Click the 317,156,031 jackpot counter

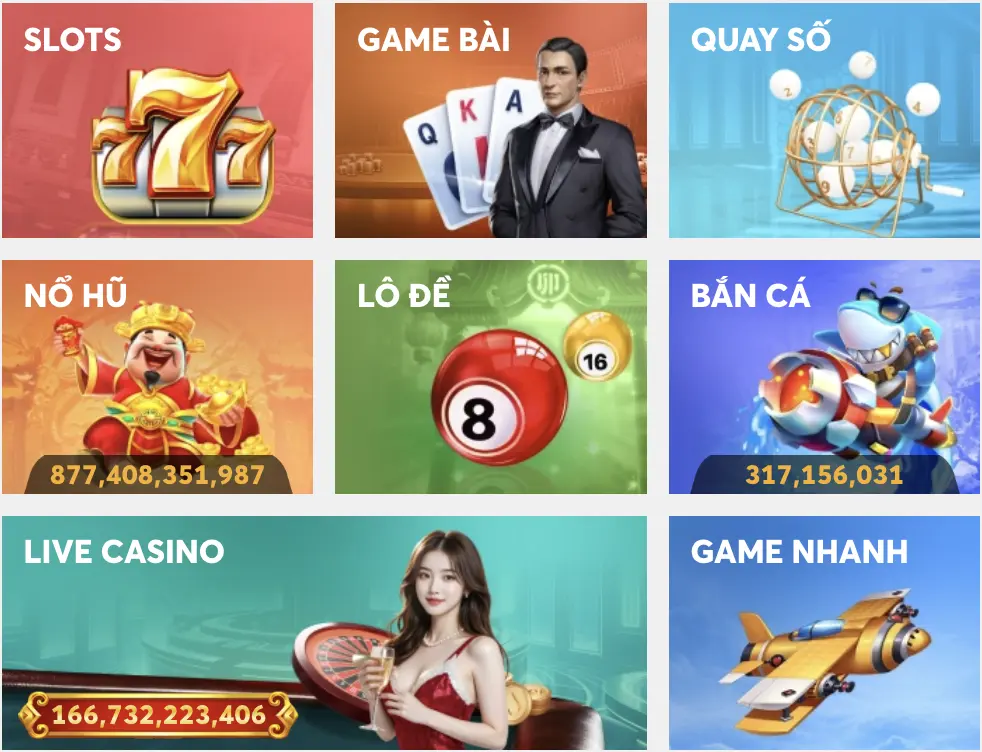(x=824, y=475)
